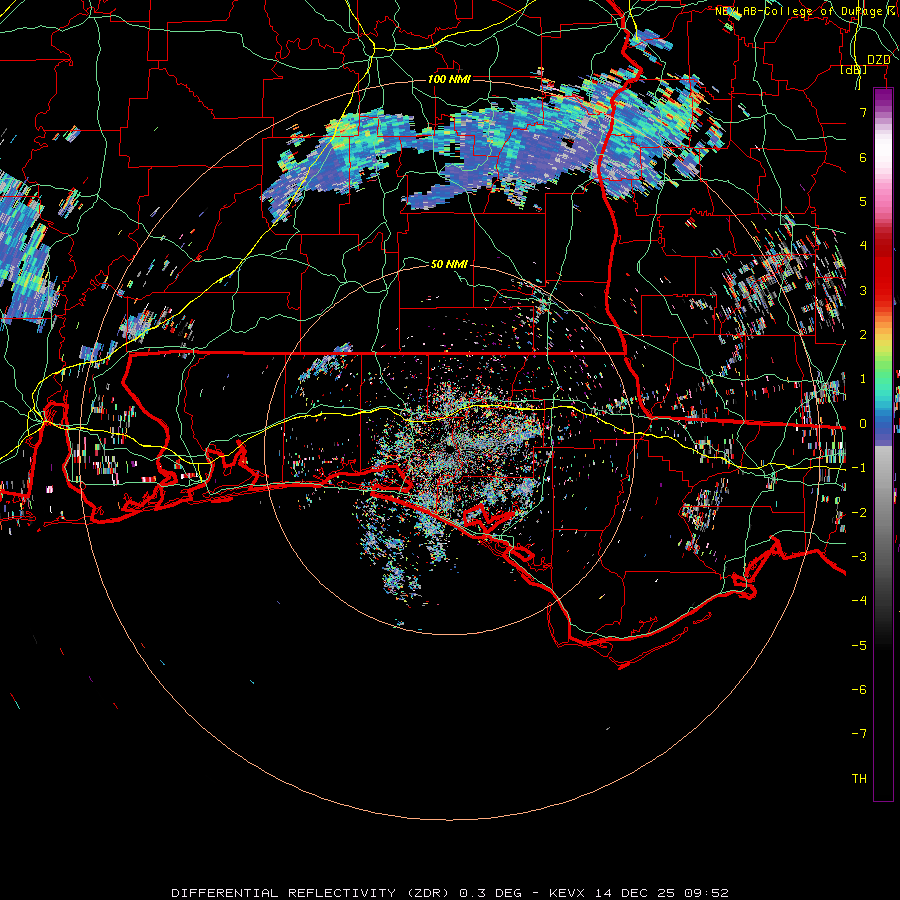Click the 50 NMI range ring label
The height and width of the screenshot is (900, 900).
coord(449,264)
